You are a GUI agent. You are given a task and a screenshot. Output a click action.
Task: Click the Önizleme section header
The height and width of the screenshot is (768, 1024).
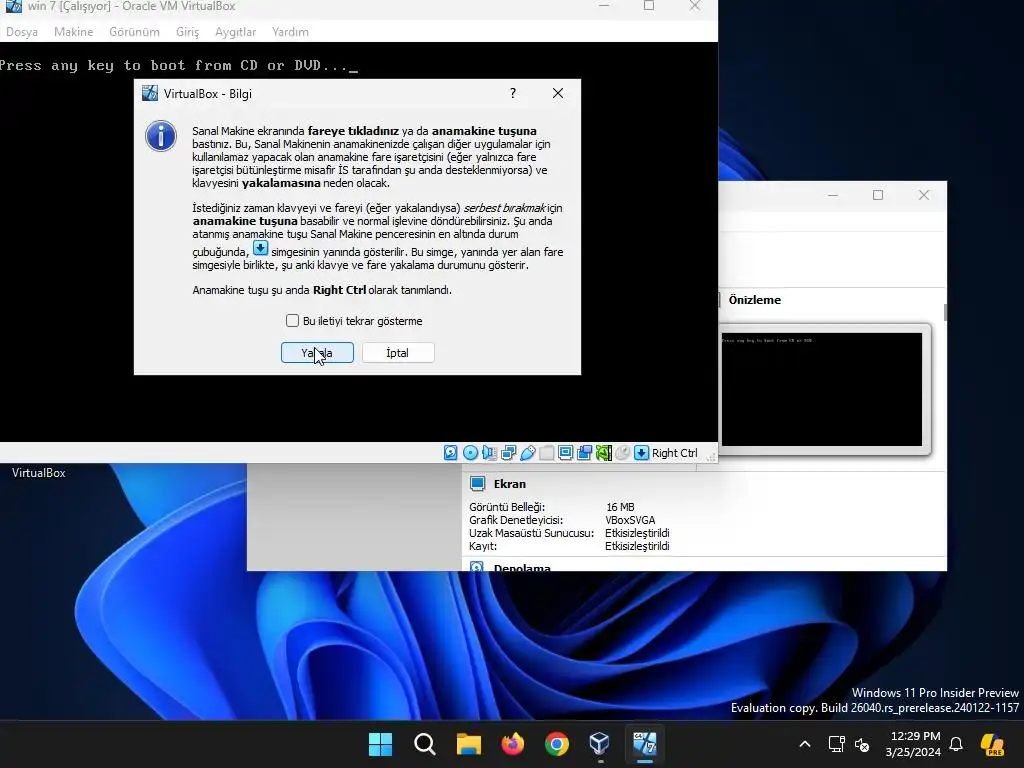point(754,300)
